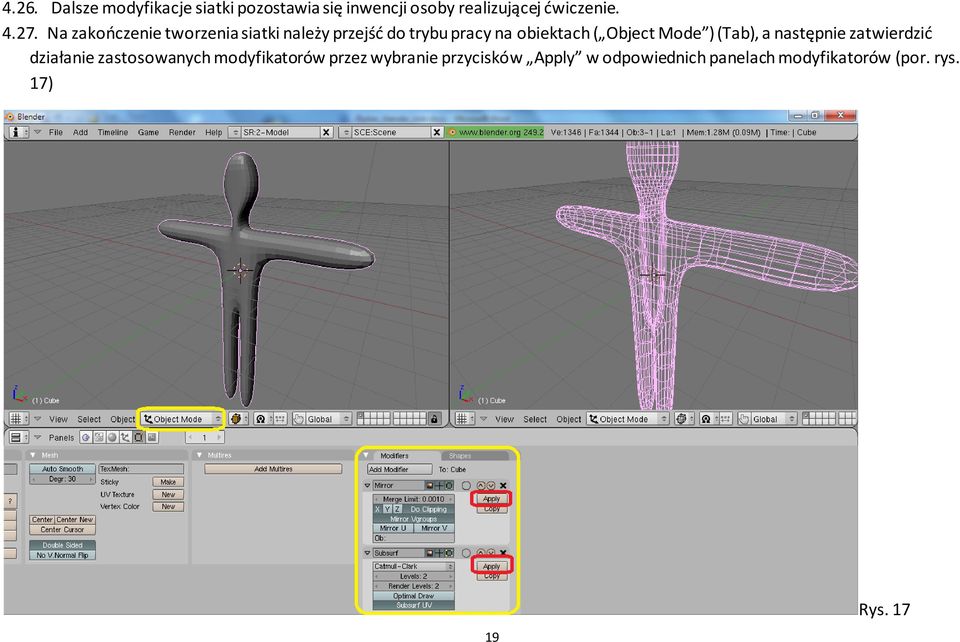Adjust Subsurf Render Levels: 2 field
Viewport: 960px width, 642px height.
414,586
